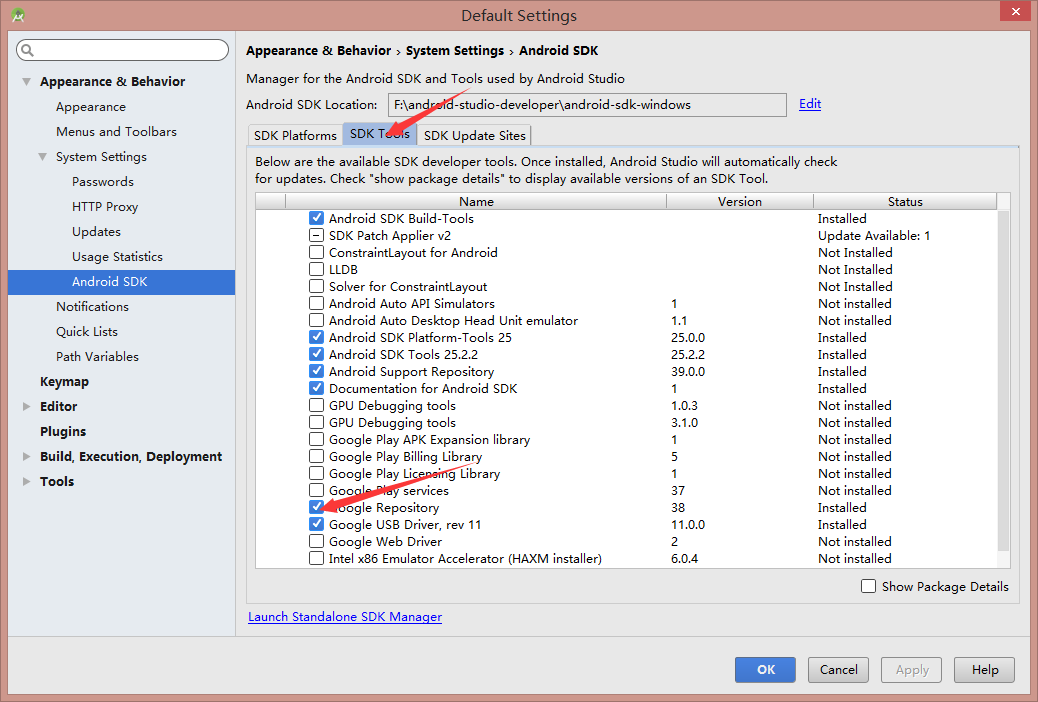Expand the Editor tree node
This screenshot has width=1038, height=702.
tap(26, 407)
